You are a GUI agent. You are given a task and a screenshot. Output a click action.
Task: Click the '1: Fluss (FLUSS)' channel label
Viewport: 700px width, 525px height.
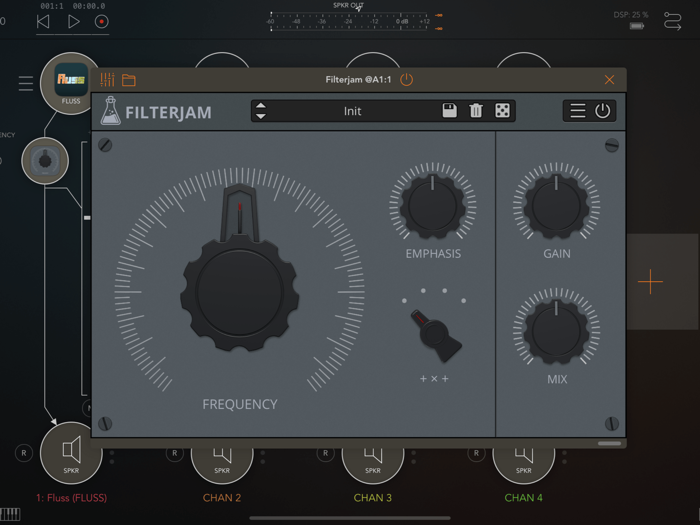(x=71, y=498)
